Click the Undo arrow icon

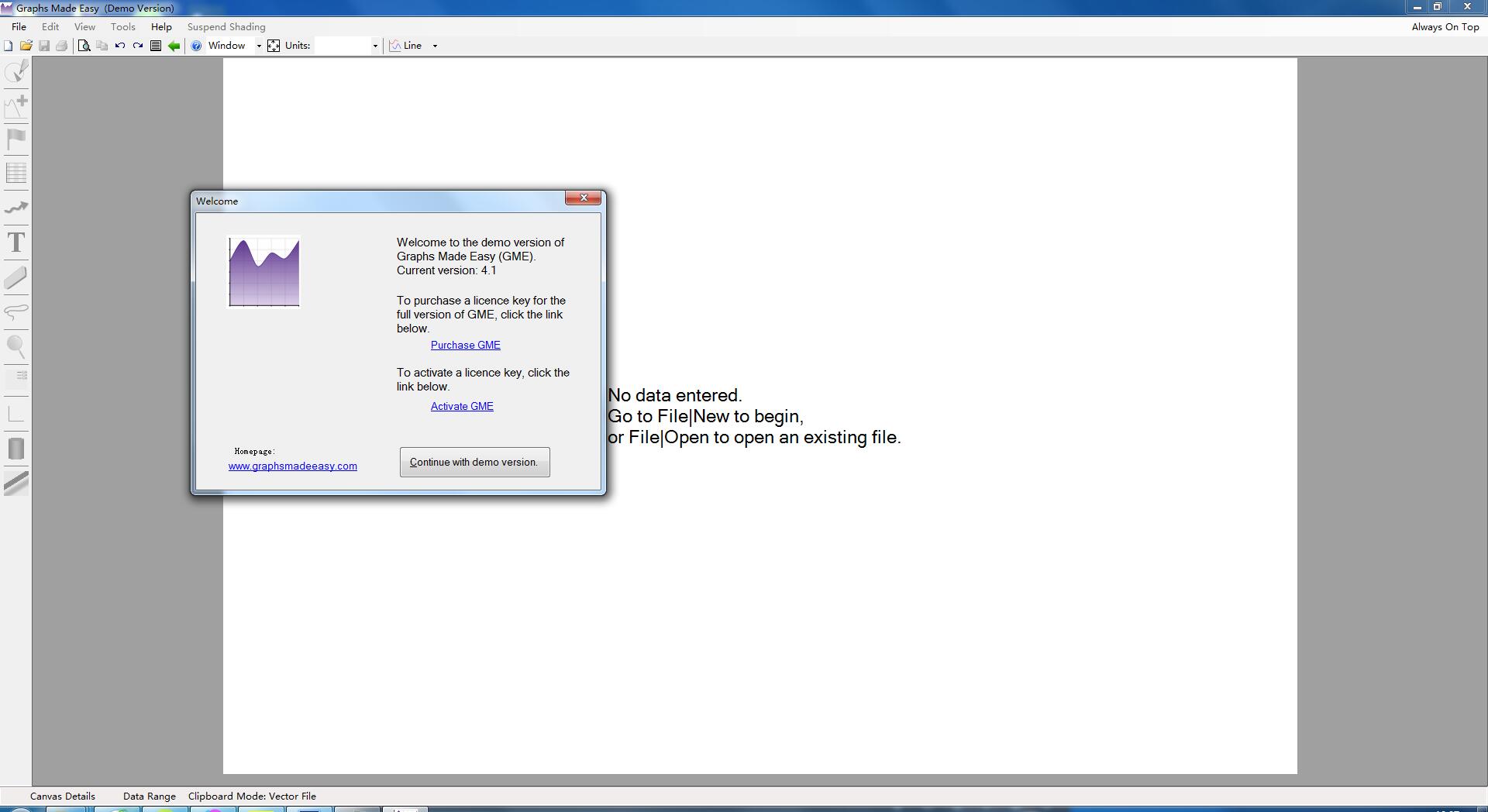120,46
